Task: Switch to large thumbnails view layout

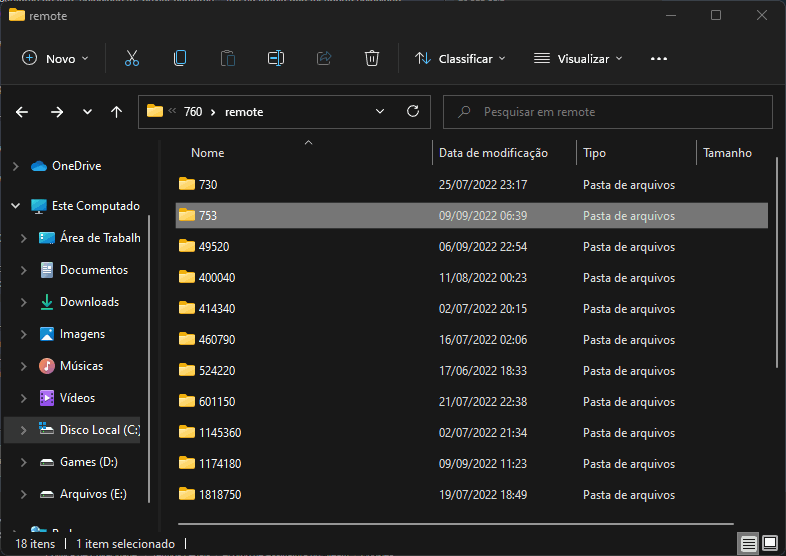Action: point(770,543)
